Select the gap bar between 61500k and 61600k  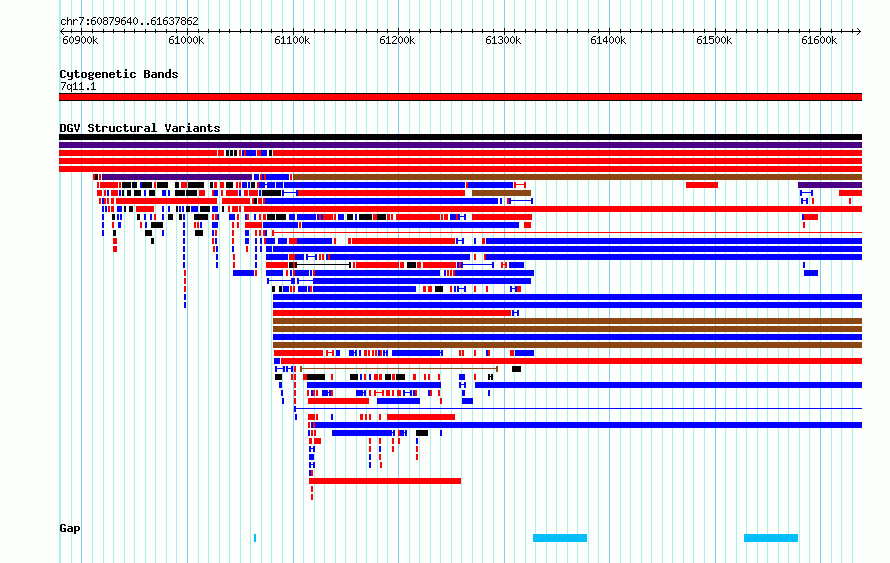point(771,538)
